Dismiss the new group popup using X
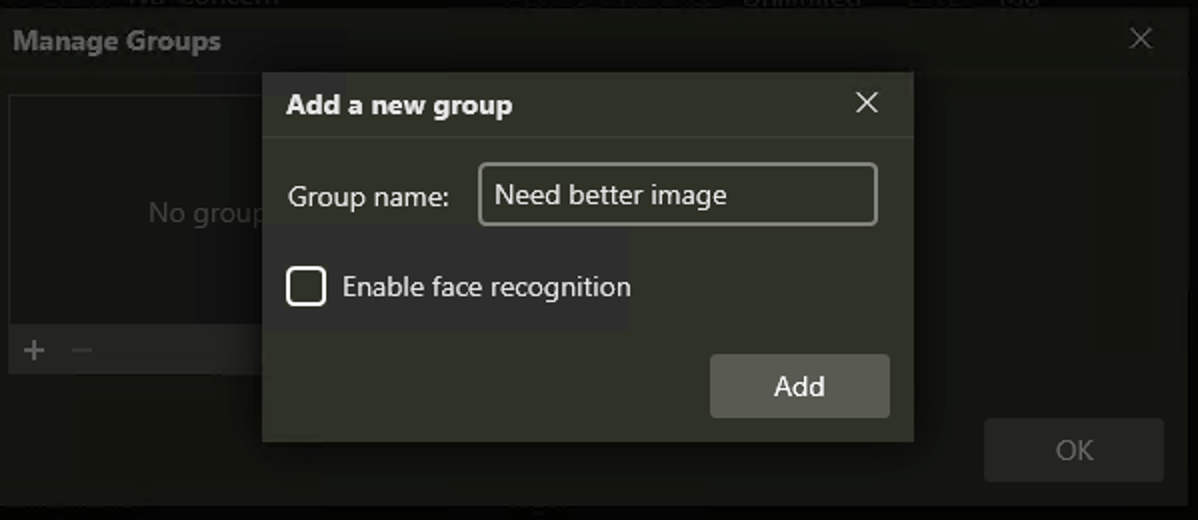Screen dimensions: 1198x520 coord(866,103)
